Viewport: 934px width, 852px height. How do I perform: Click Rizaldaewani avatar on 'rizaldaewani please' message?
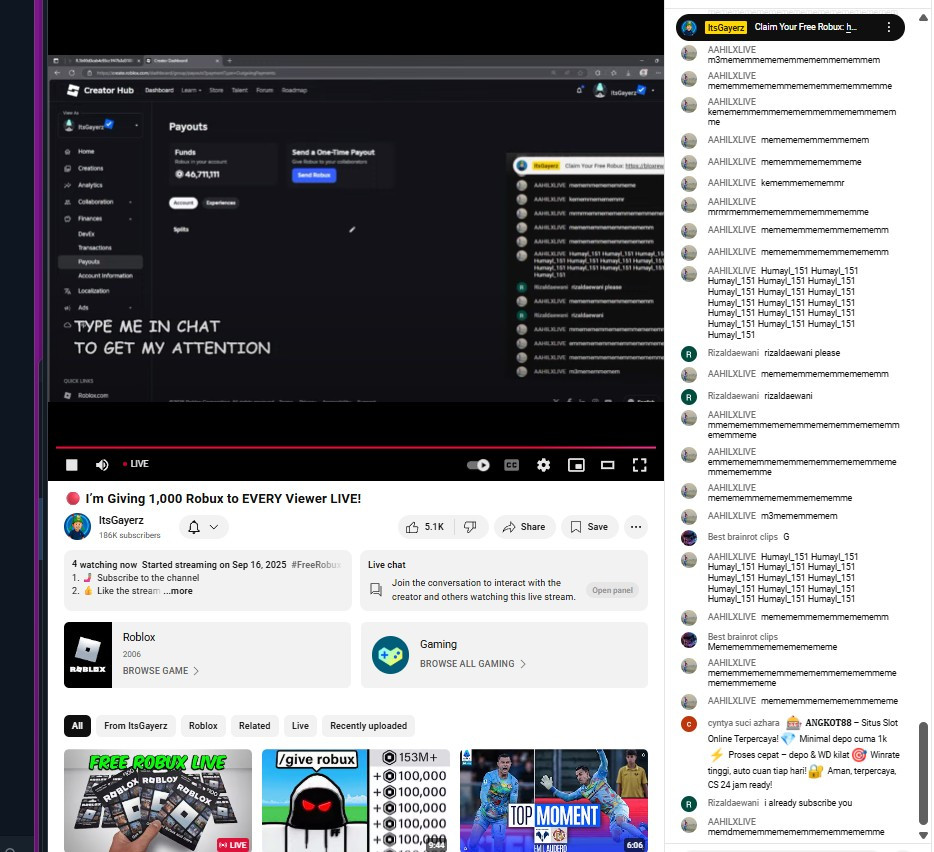[689, 354]
